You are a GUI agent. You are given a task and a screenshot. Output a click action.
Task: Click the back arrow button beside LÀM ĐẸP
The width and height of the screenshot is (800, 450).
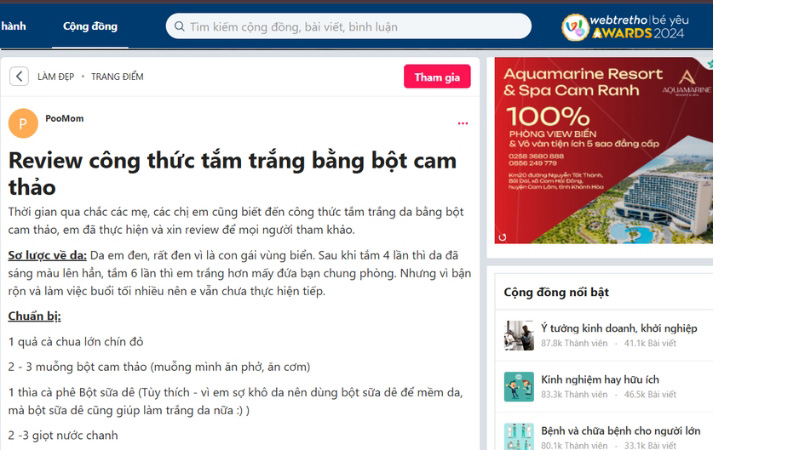(x=19, y=77)
